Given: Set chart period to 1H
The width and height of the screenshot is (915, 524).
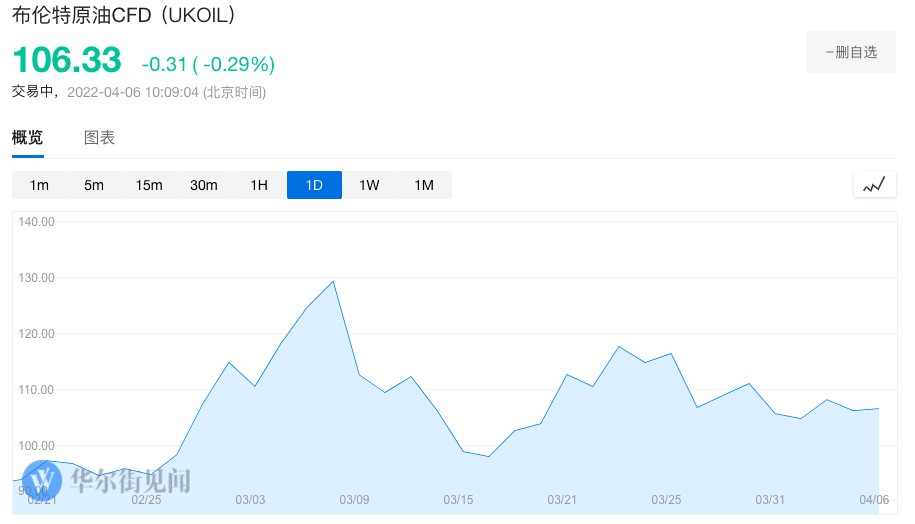Looking at the screenshot, I should tap(259, 185).
